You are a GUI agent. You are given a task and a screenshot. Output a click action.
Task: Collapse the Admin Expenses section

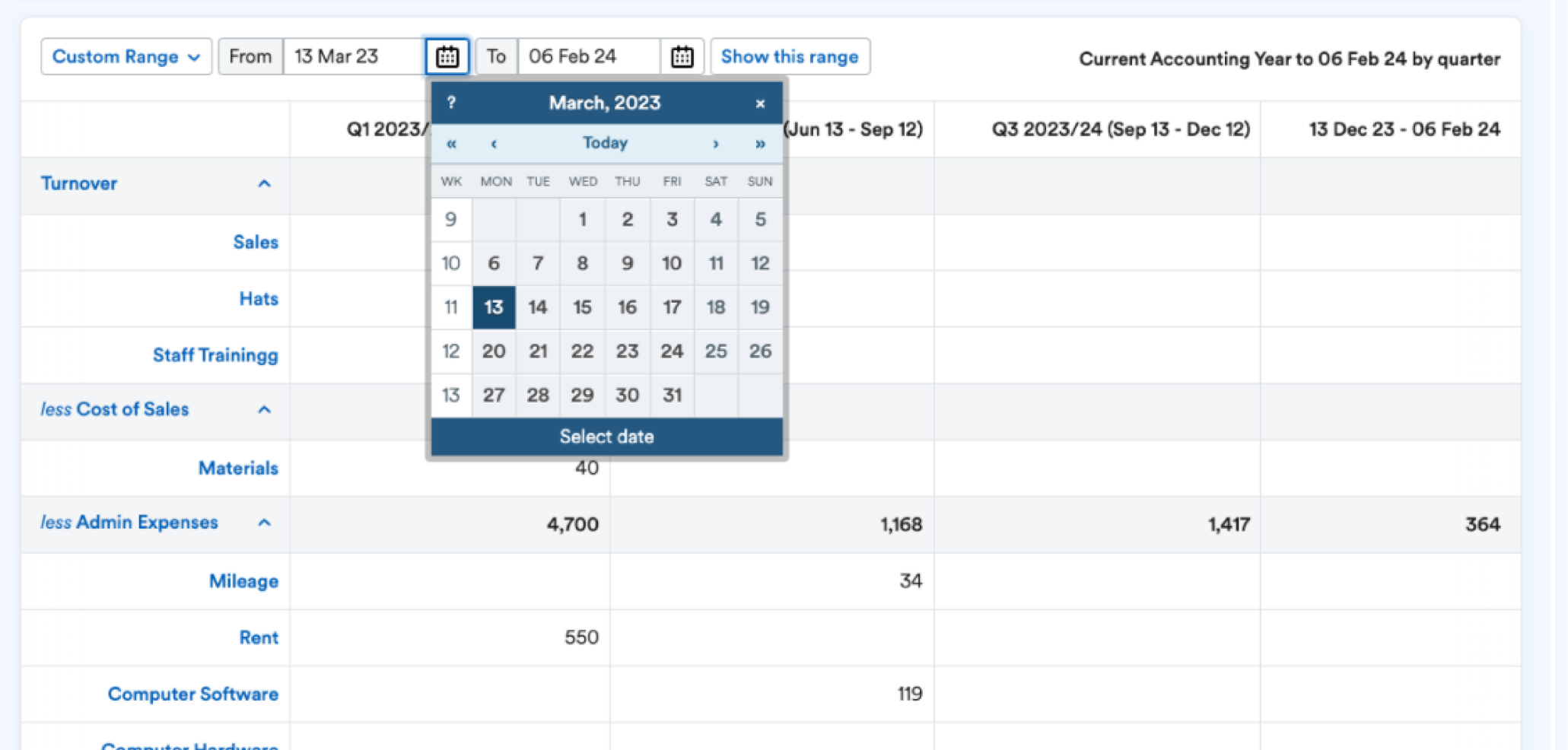pos(264,523)
